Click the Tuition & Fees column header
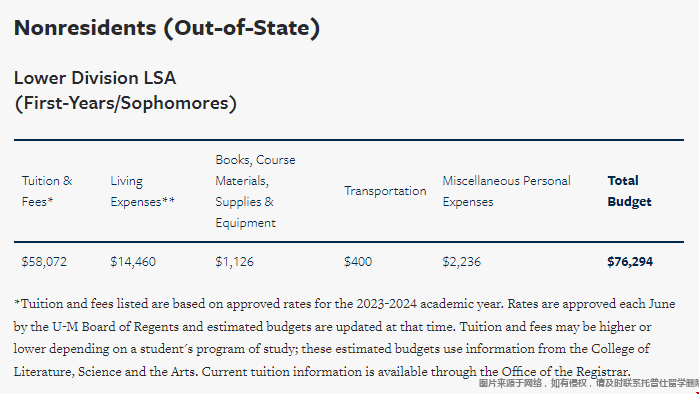This screenshot has width=699, height=394. (x=47, y=191)
